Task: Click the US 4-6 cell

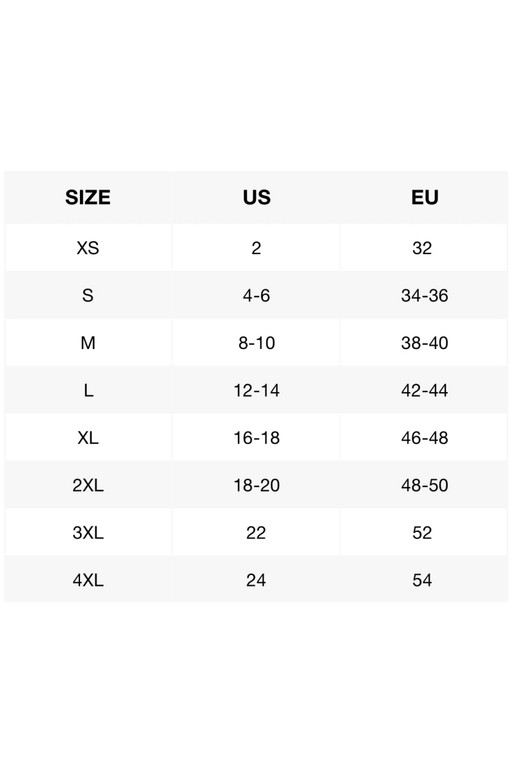Action: [x=256, y=296]
